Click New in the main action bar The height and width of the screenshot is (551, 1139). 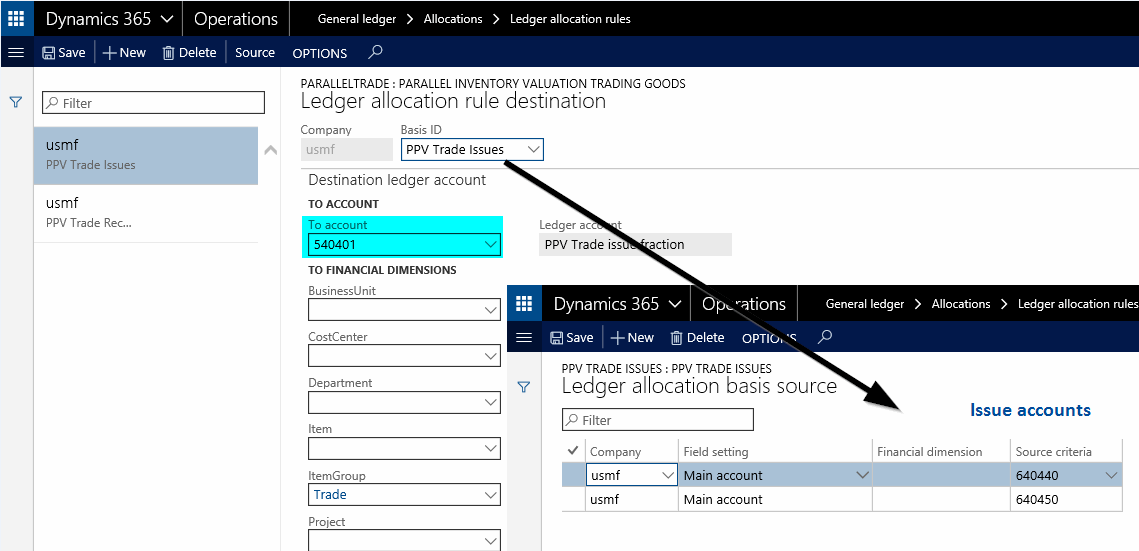[124, 53]
